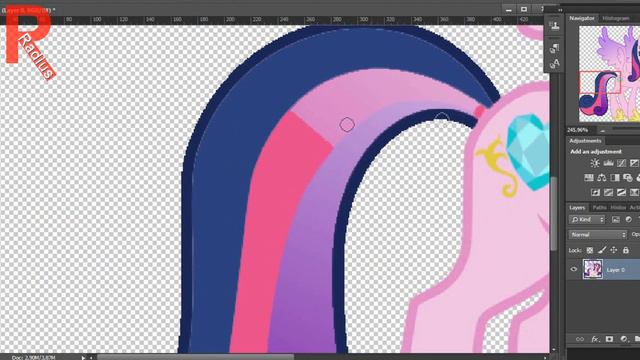Select the Adjustments tab
This screenshot has width=640, height=360.
click(585, 141)
